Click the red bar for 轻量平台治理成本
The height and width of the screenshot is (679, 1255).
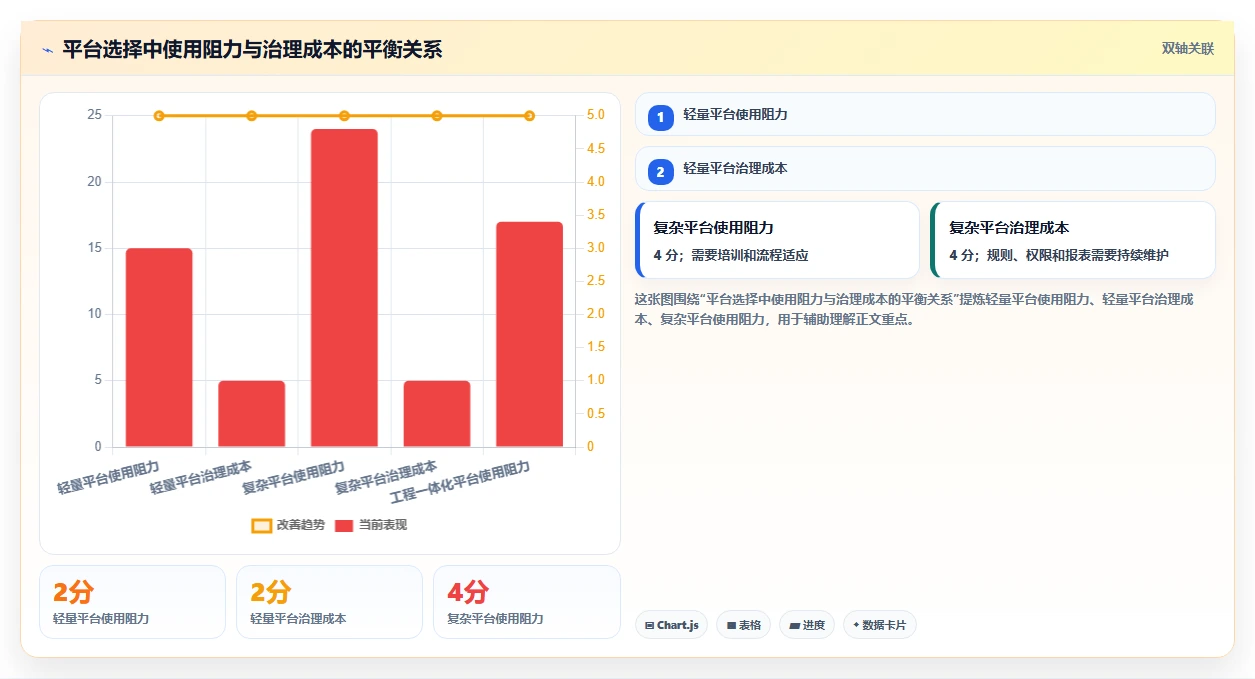pos(252,413)
